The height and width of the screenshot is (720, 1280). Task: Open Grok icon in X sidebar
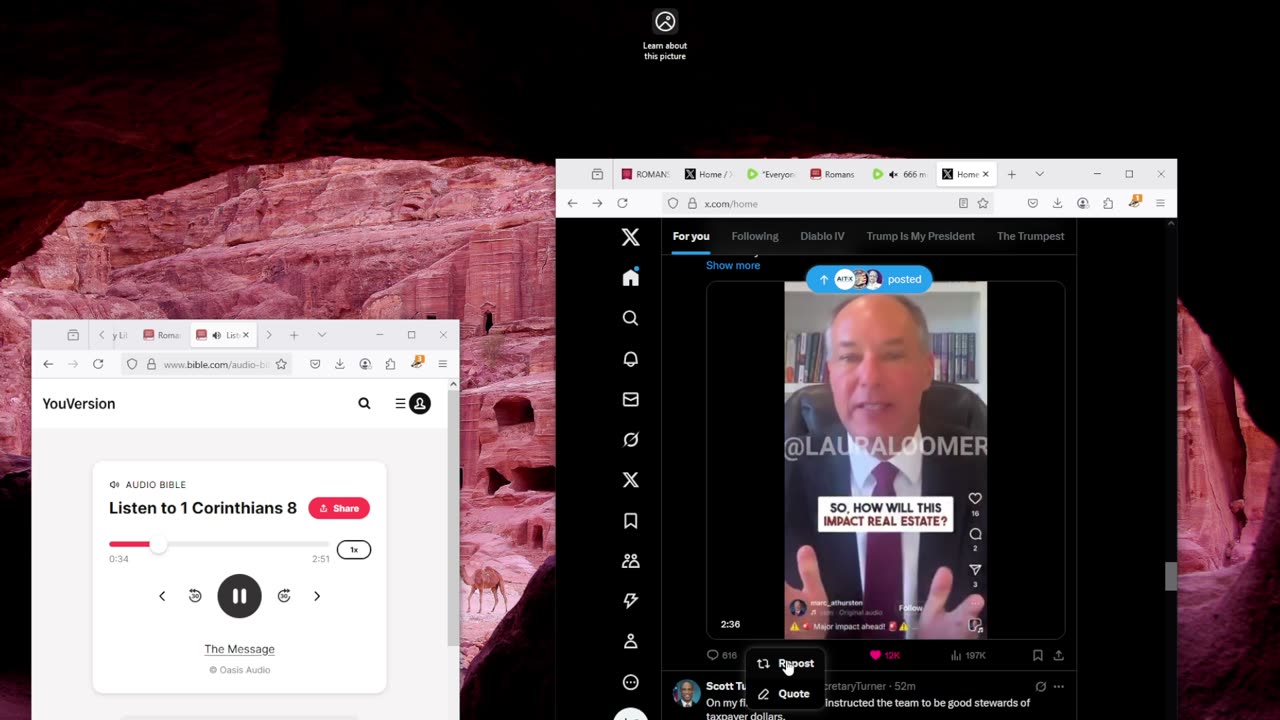(x=630, y=439)
